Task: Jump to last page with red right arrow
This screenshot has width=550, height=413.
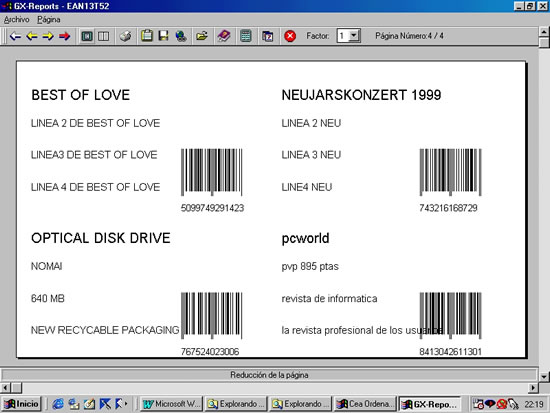Action: click(65, 36)
